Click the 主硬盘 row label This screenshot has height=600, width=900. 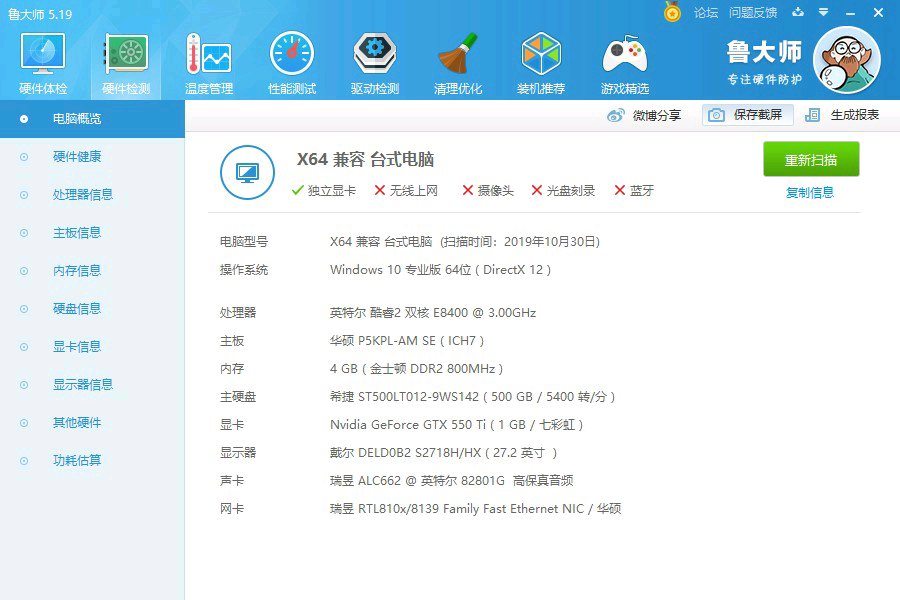[x=238, y=397]
